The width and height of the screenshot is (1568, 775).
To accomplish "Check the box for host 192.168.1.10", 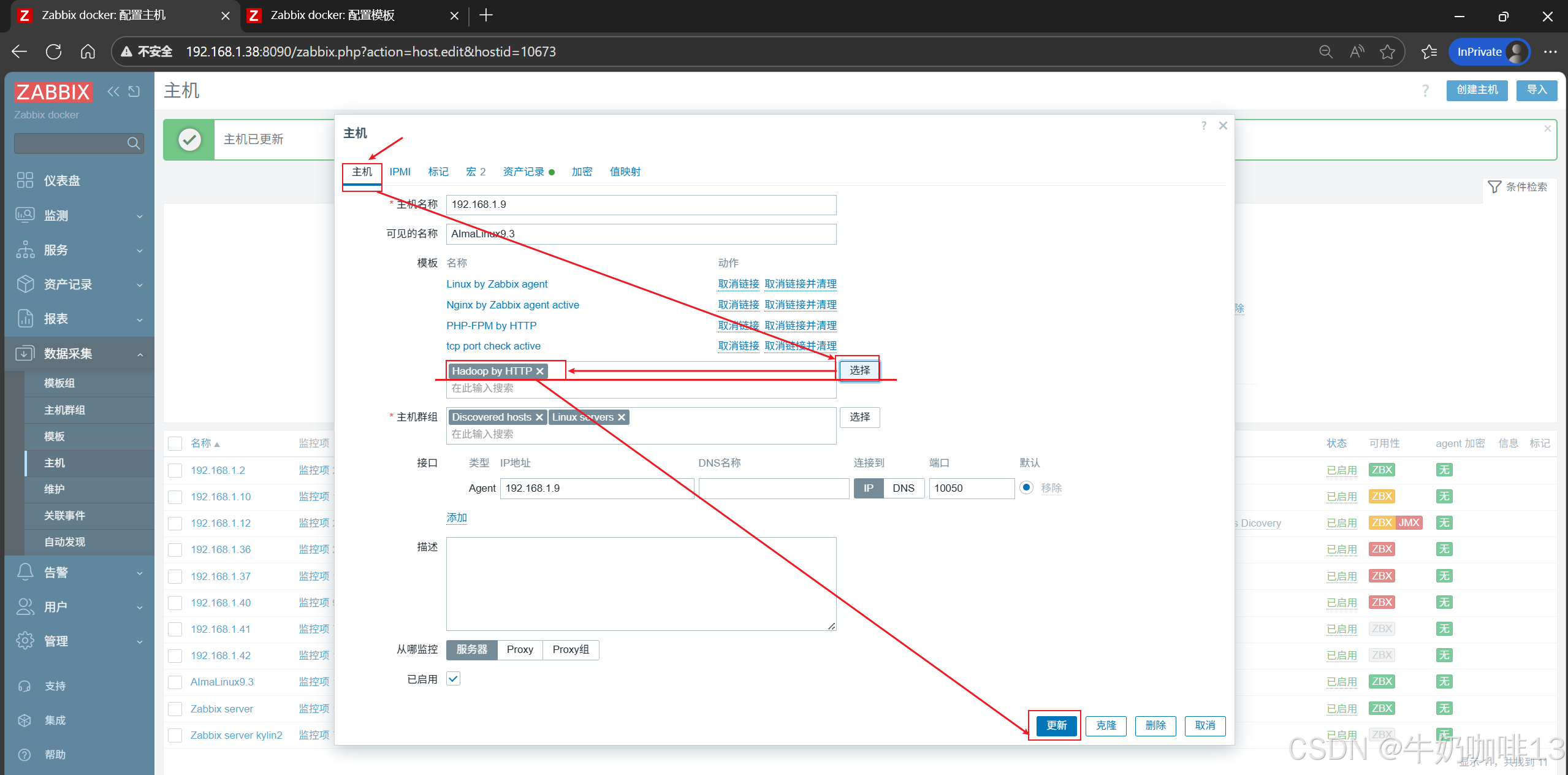I will [175, 497].
